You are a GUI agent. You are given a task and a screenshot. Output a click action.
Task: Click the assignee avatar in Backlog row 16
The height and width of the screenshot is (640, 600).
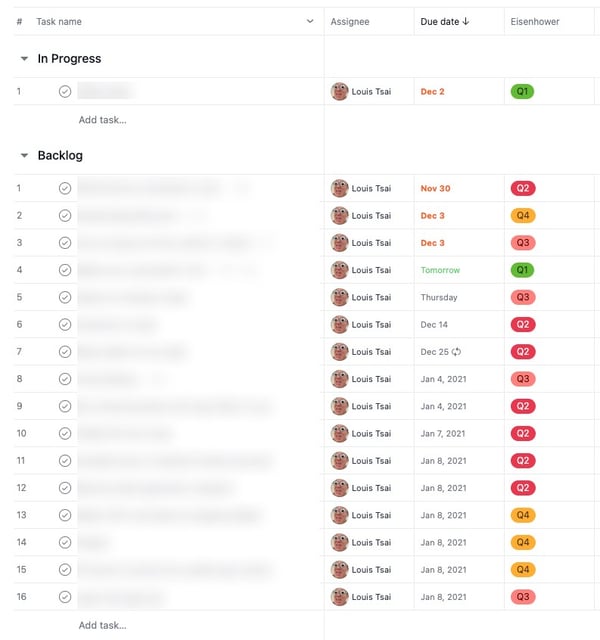(x=340, y=597)
